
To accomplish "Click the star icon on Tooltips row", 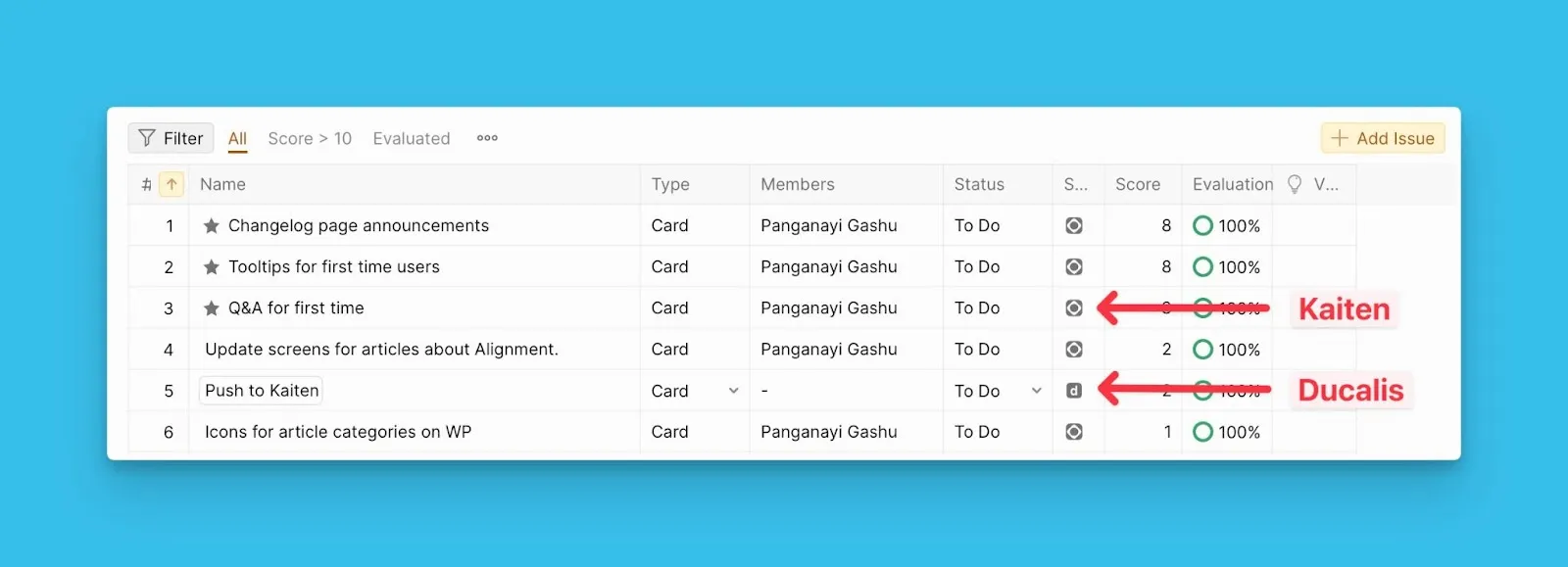I will click(211, 267).
